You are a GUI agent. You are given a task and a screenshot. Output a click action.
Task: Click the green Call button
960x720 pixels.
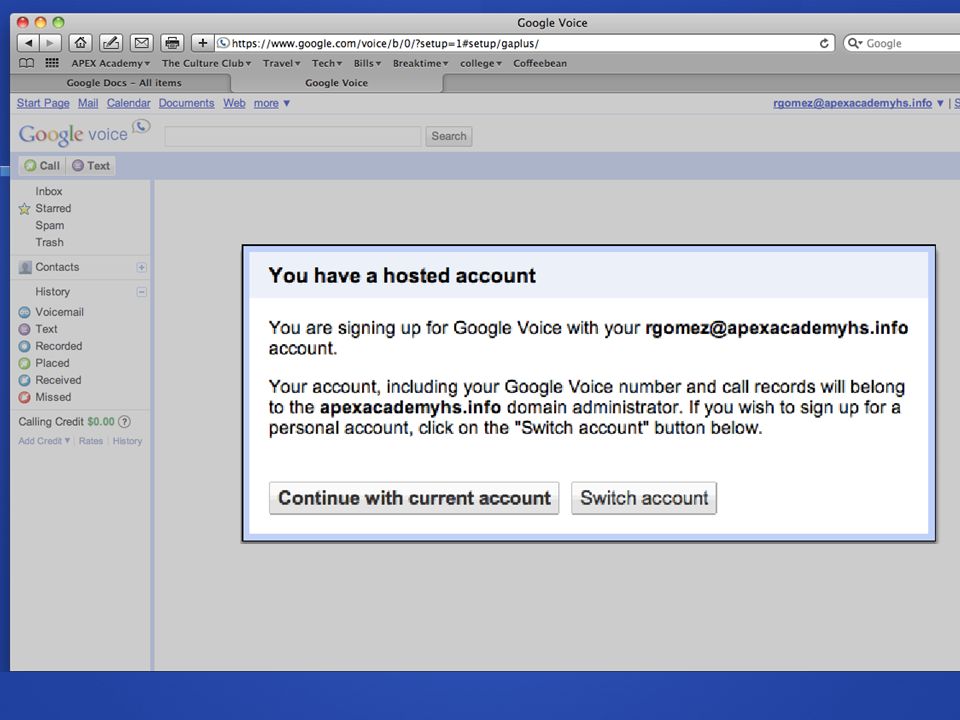tap(42, 166)
